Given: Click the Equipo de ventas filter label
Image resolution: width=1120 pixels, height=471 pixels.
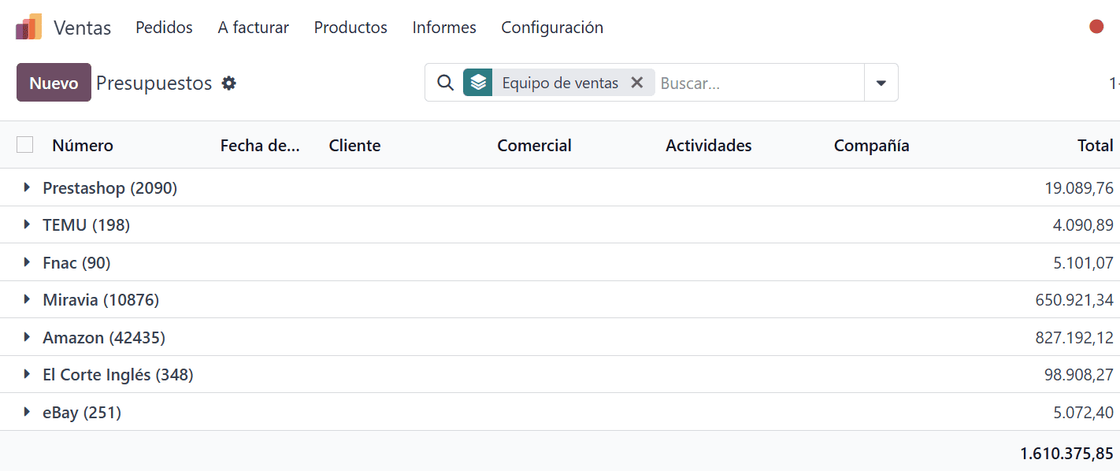Looking at the screenshot, I should click(x=560, y=83).
